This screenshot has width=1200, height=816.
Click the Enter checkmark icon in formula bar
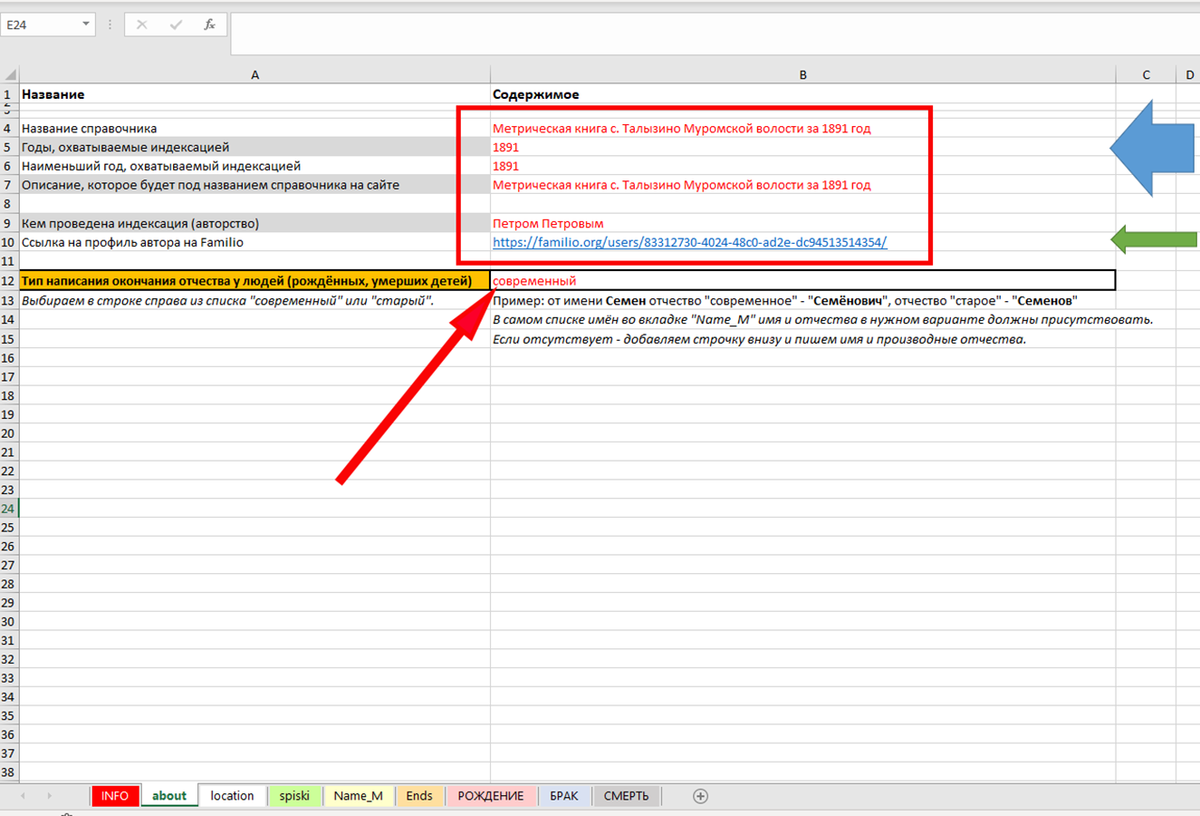coord(176,25)
